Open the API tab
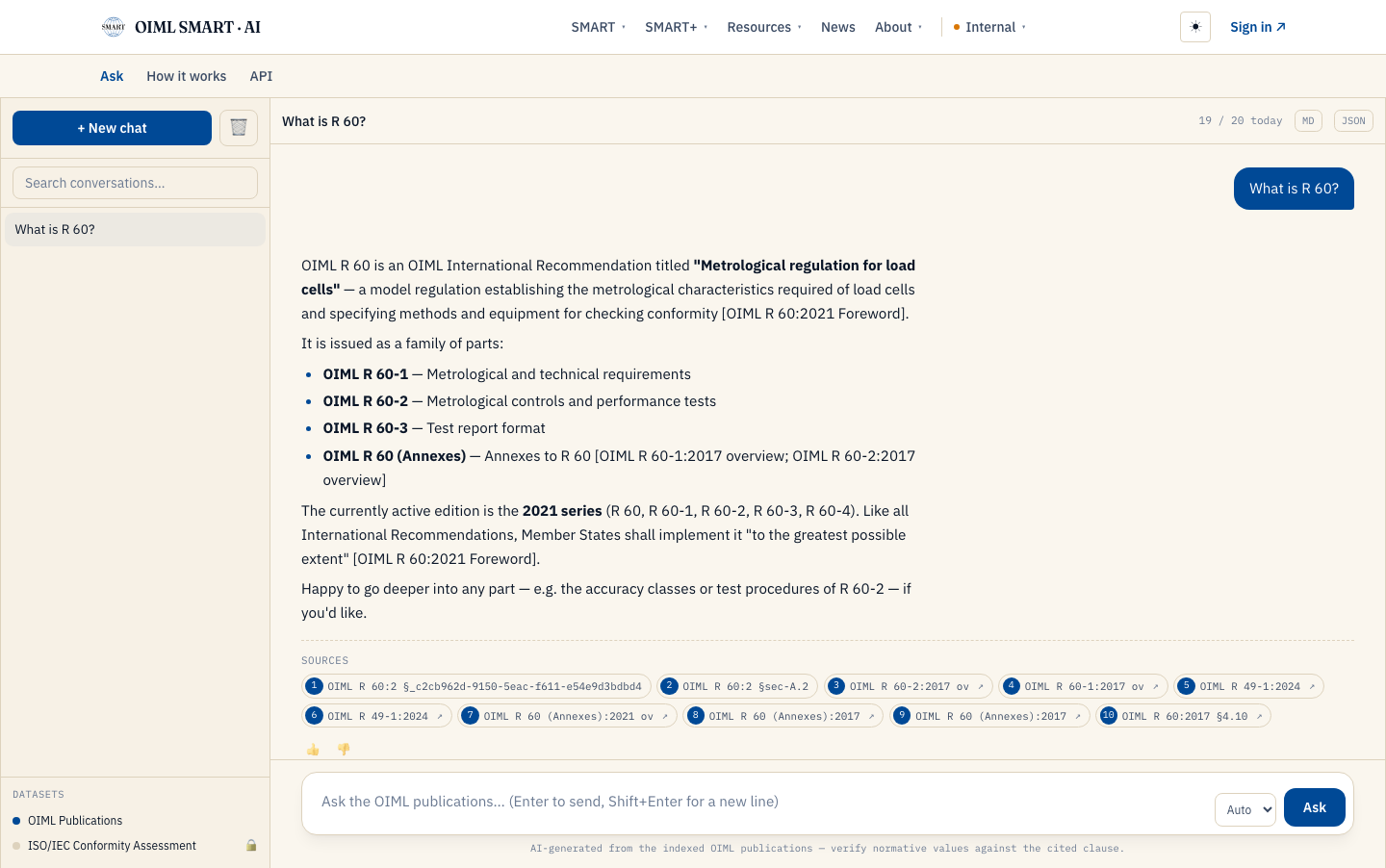 pos(261,76)
